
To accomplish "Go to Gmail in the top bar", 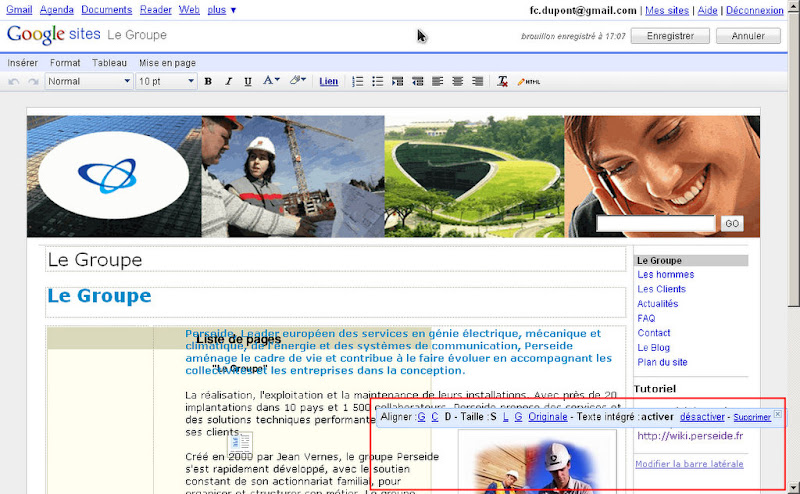I will [19, 10].
